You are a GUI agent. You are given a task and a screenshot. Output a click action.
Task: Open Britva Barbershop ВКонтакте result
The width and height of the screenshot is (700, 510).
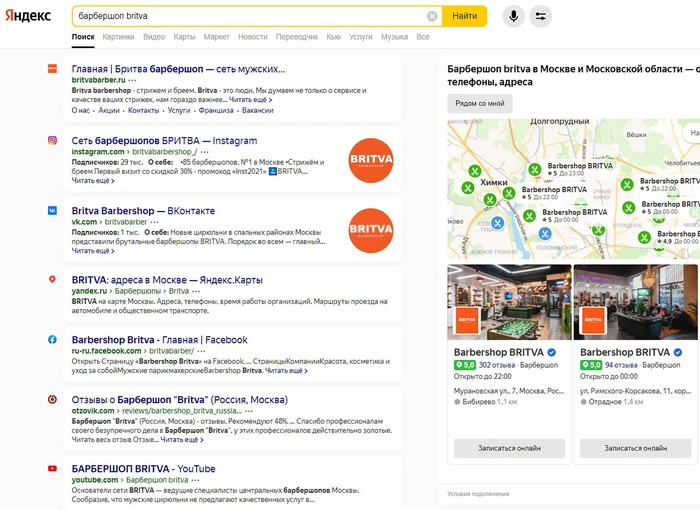click(143, 211)
